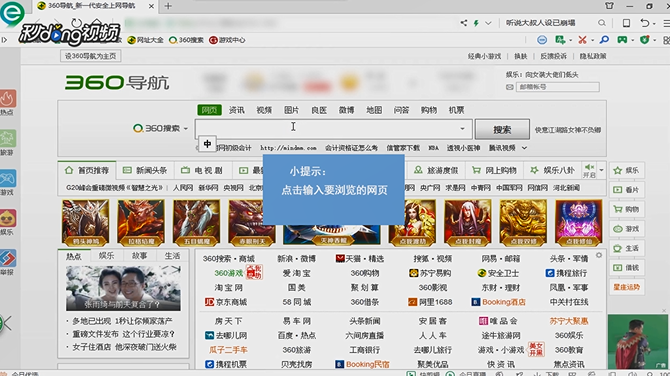Open a new tab with plus button
The height and width of the screenshot is (376, 670).
[168, 6]
